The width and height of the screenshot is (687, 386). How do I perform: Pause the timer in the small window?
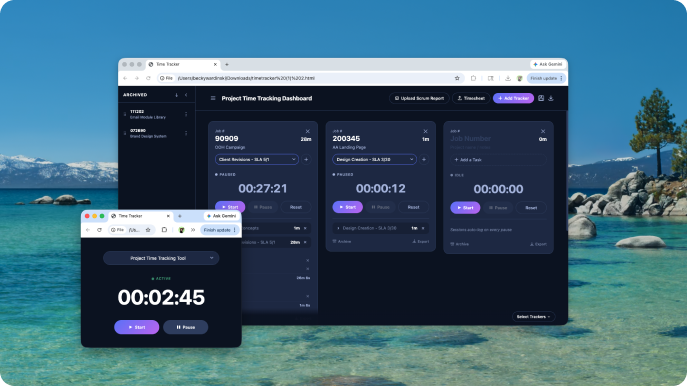[x=186, y=327]
